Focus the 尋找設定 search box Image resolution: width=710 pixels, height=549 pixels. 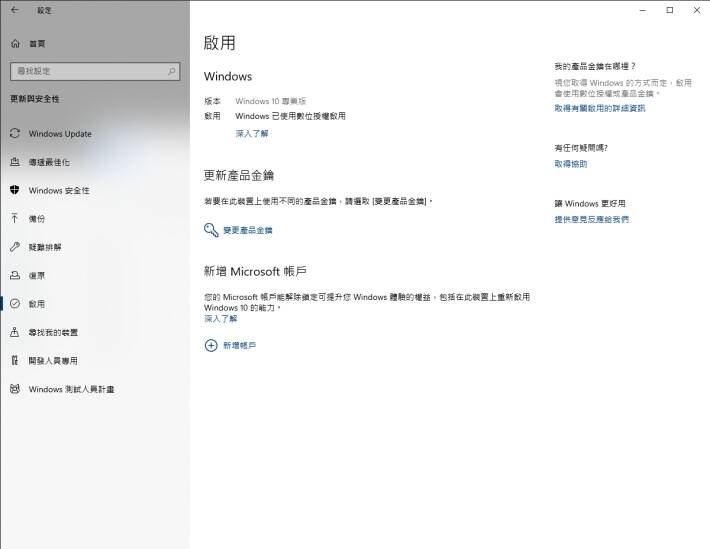pos(95,71)
